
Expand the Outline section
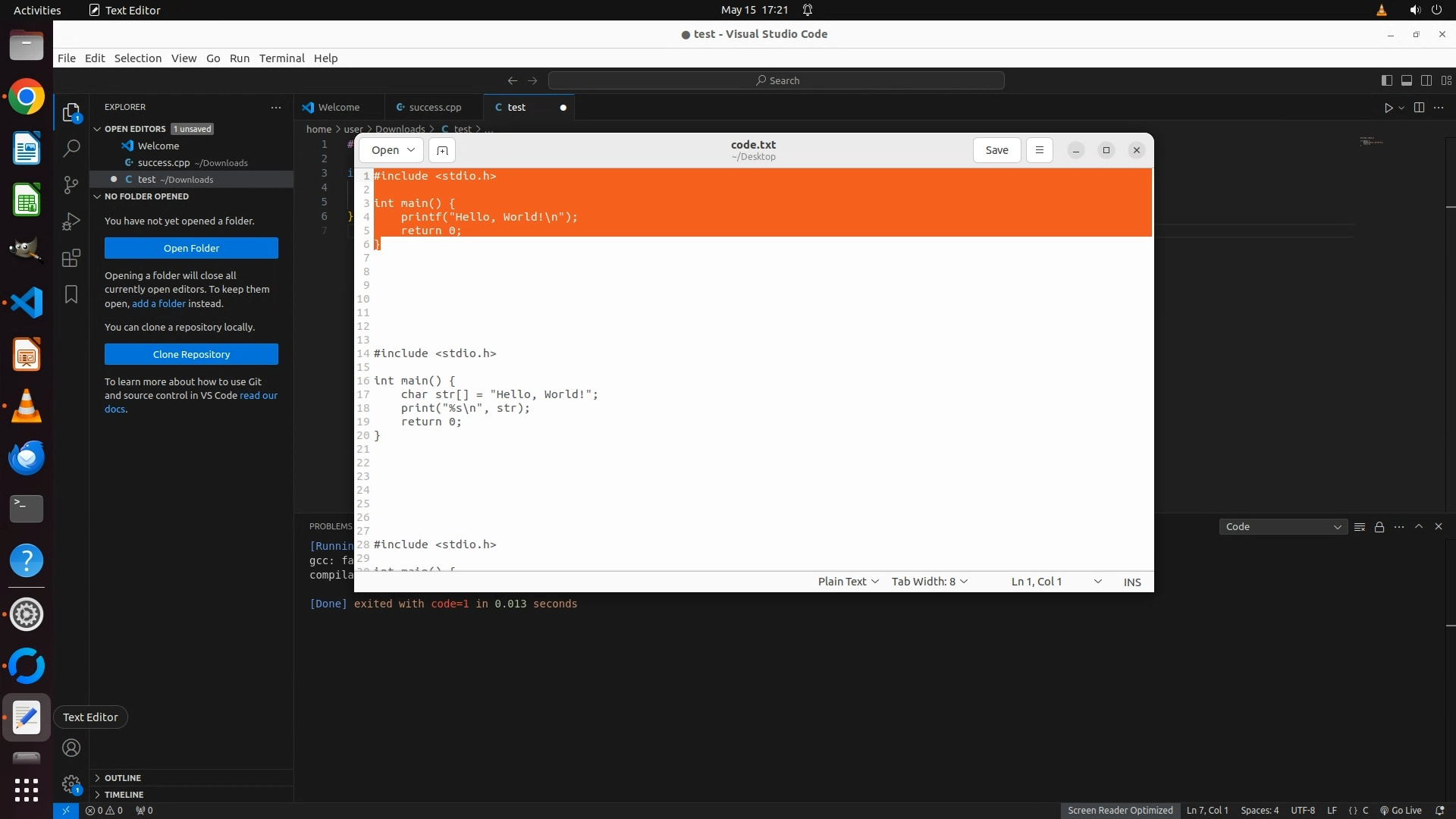click(122, 778)
